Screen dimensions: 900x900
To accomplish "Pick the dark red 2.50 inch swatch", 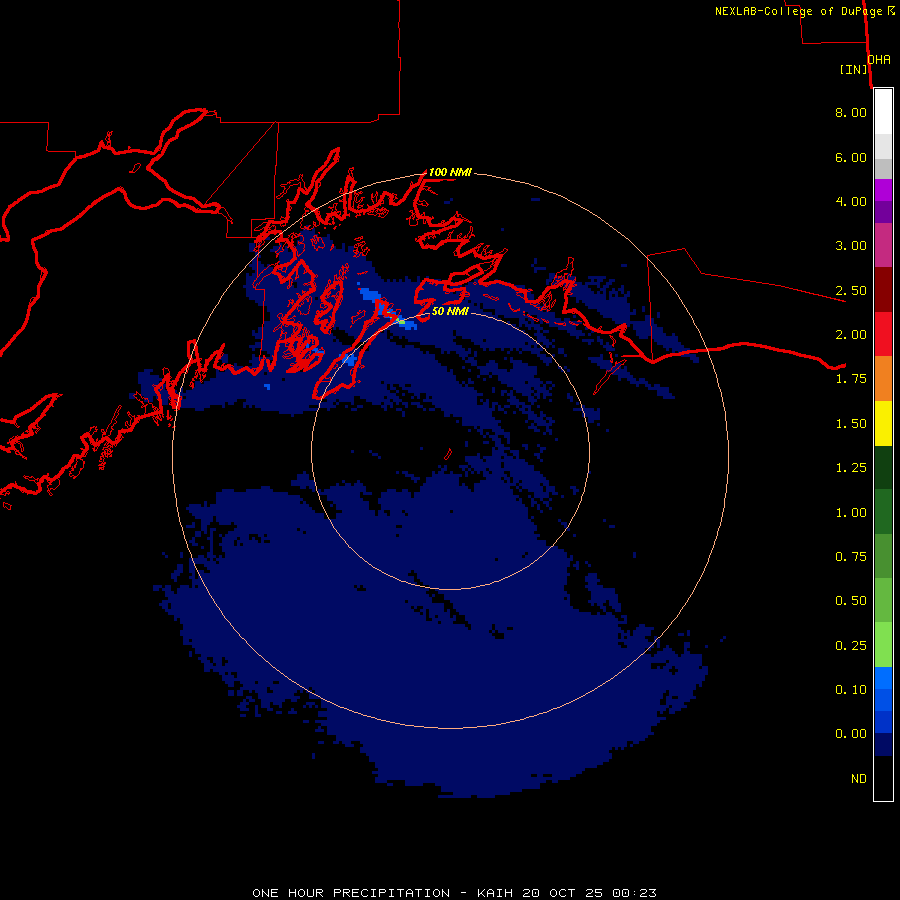I will click(883, 290).
